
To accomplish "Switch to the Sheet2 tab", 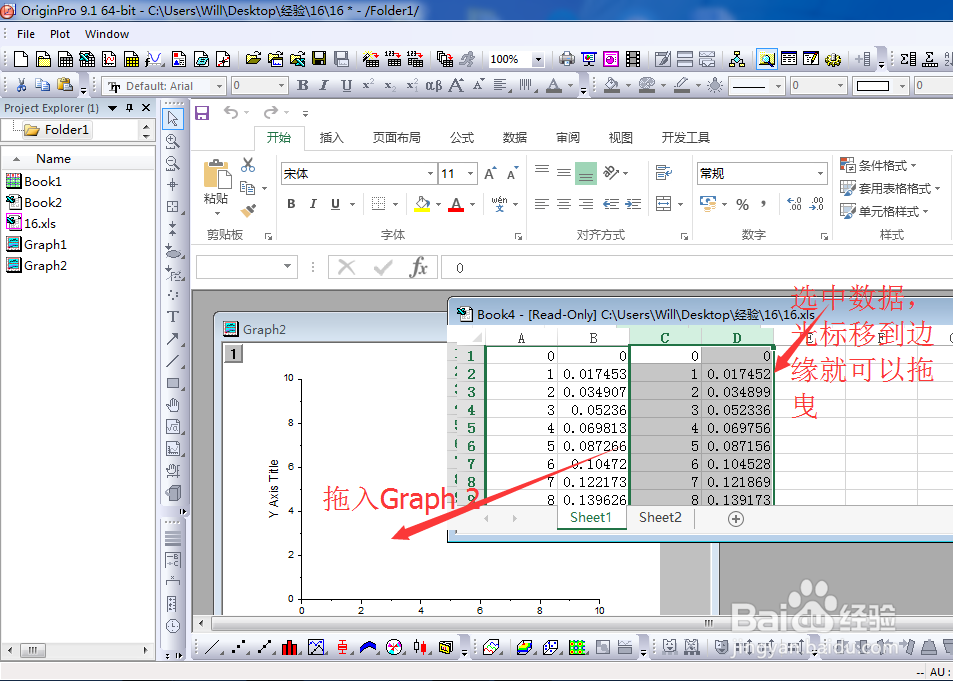I will [660, 517].
